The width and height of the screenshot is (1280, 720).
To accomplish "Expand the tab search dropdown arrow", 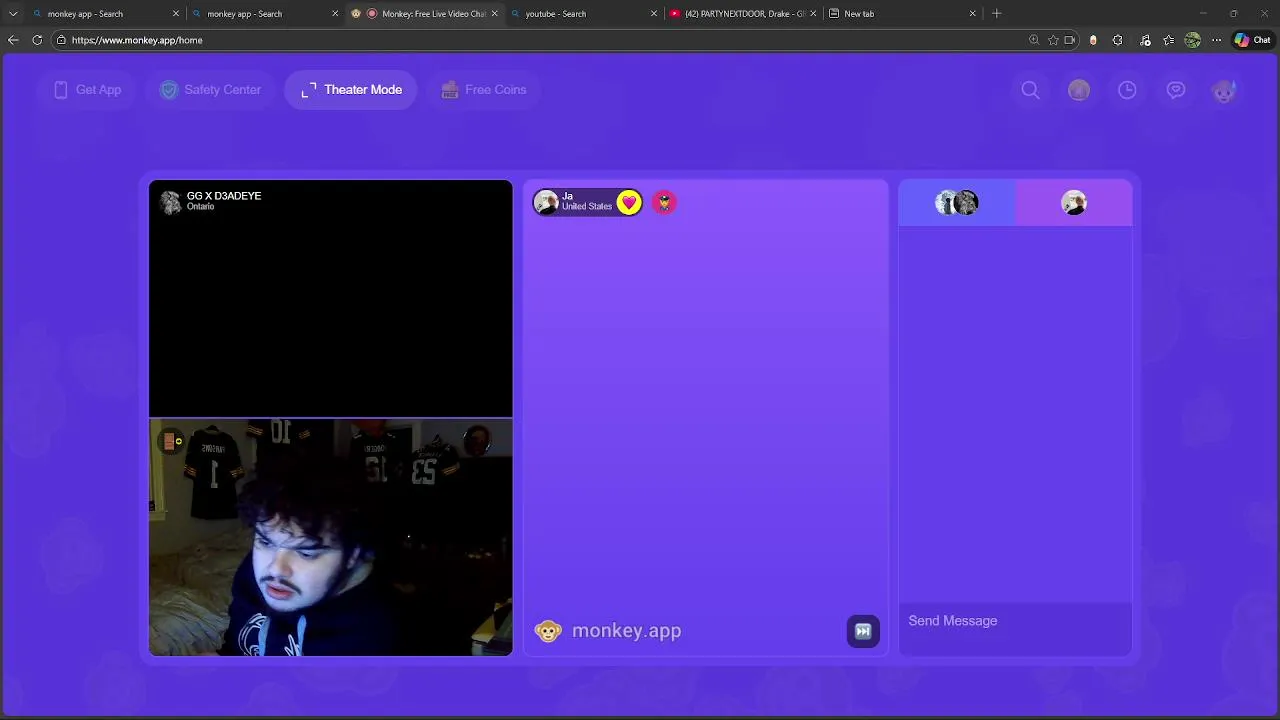I will [13, 14].
